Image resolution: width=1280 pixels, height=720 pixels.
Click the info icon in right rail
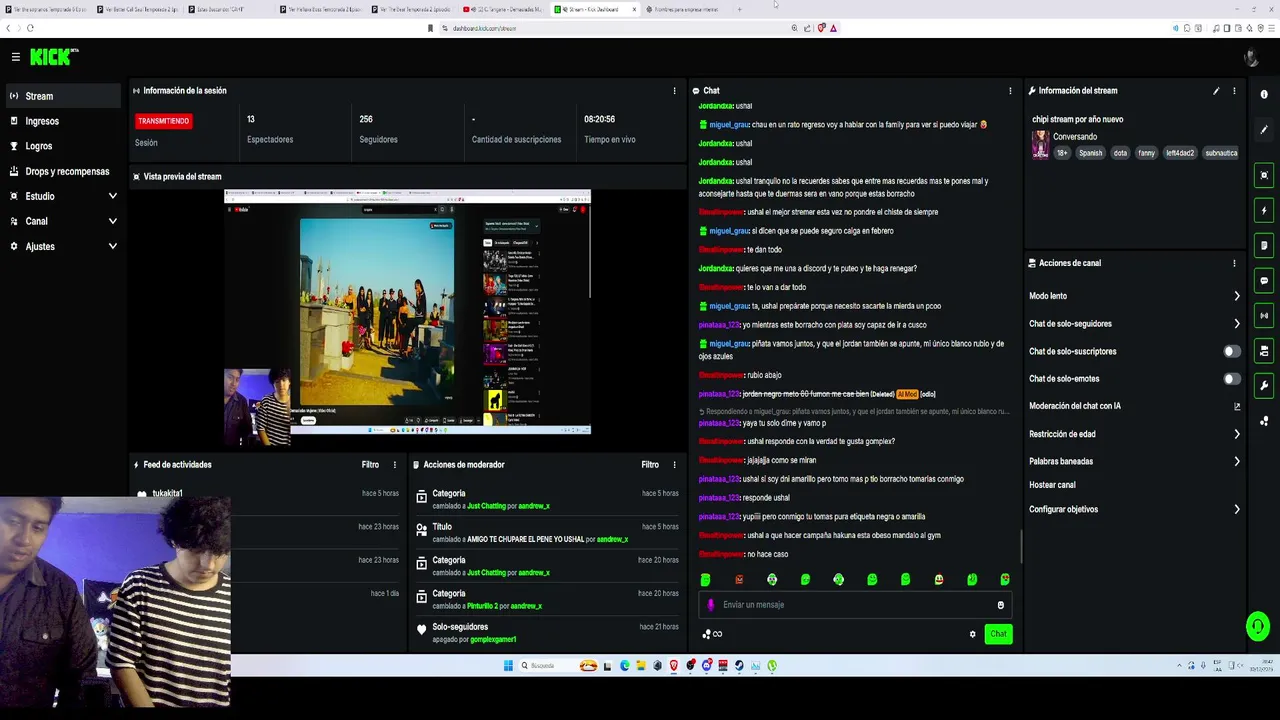click(x=1264, y=95)
